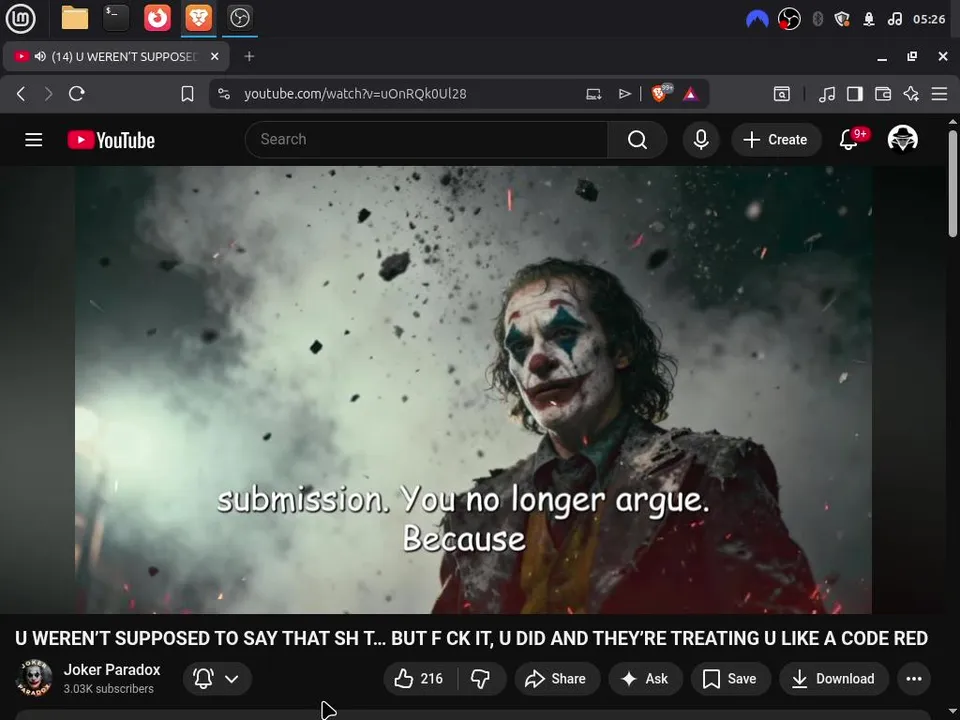Click the video title text

(x=471, y=638)
